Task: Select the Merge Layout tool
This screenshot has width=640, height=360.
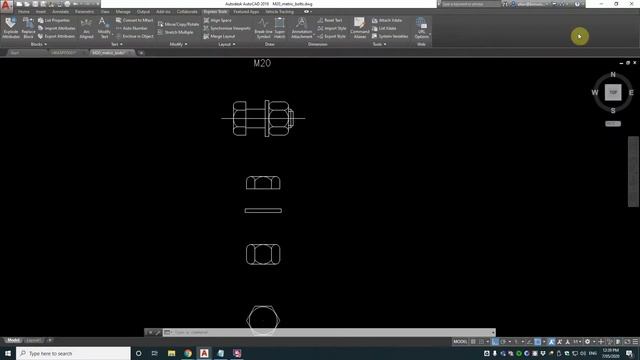Action: pos(219,36)
